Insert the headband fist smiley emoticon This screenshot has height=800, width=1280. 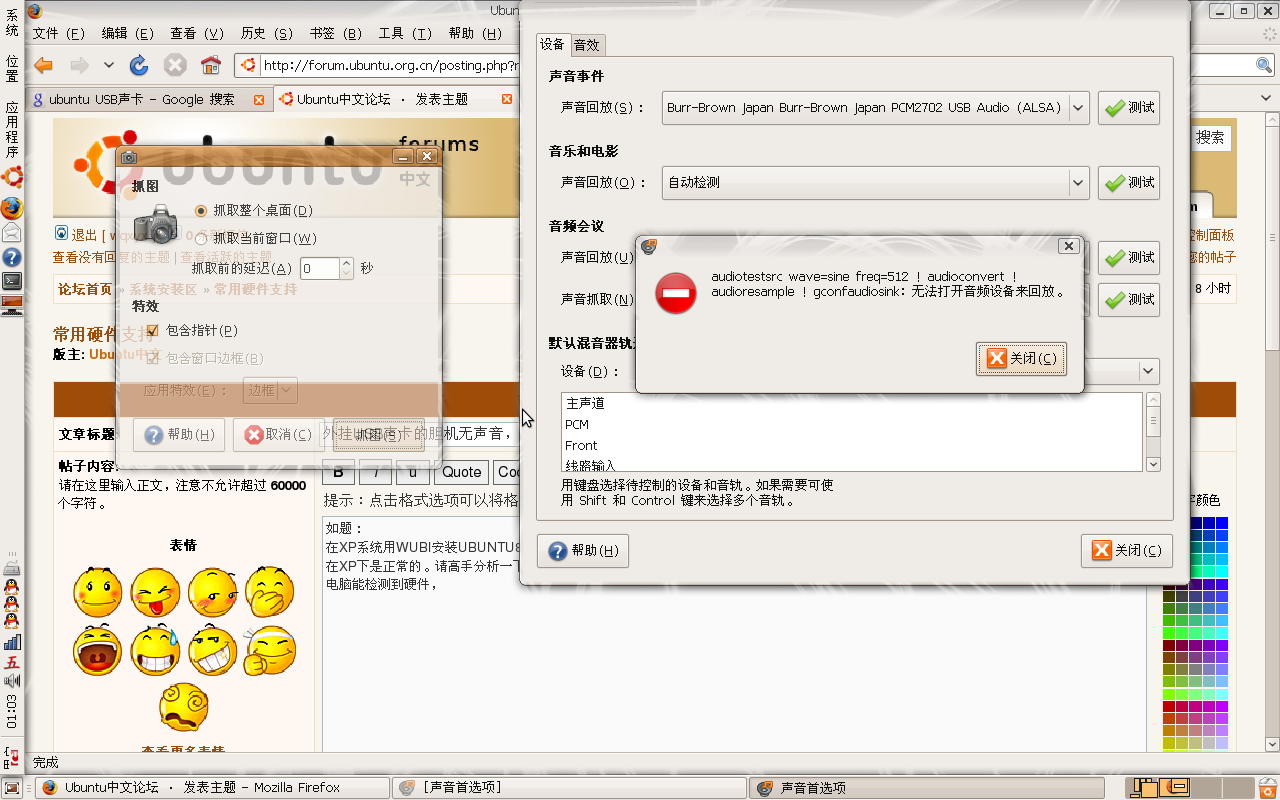click(269, 651)
